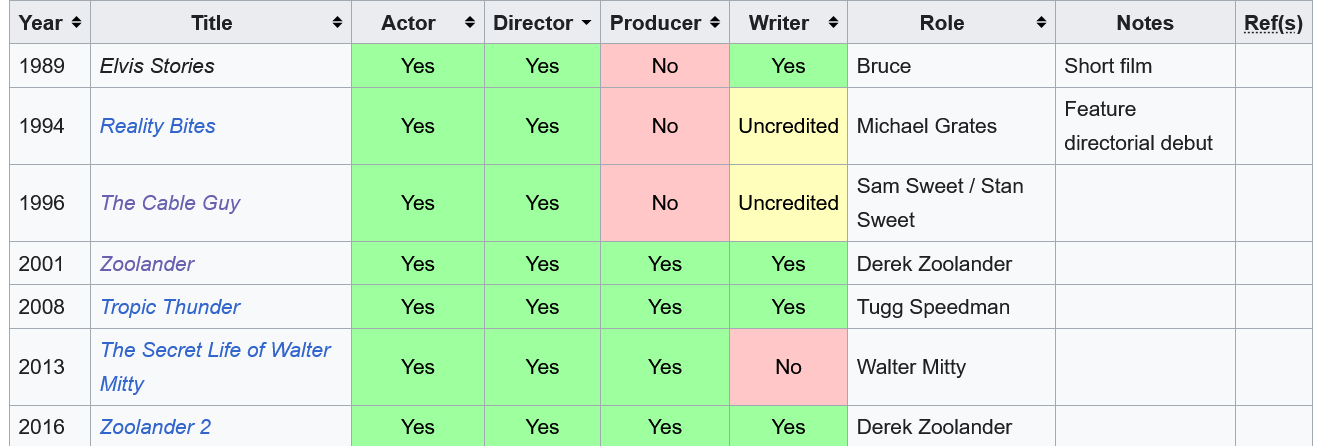The height and width of the screenshot is (446, 1321).
Task: Sort table by Year column arrows
Action: (x=77, y=23)
